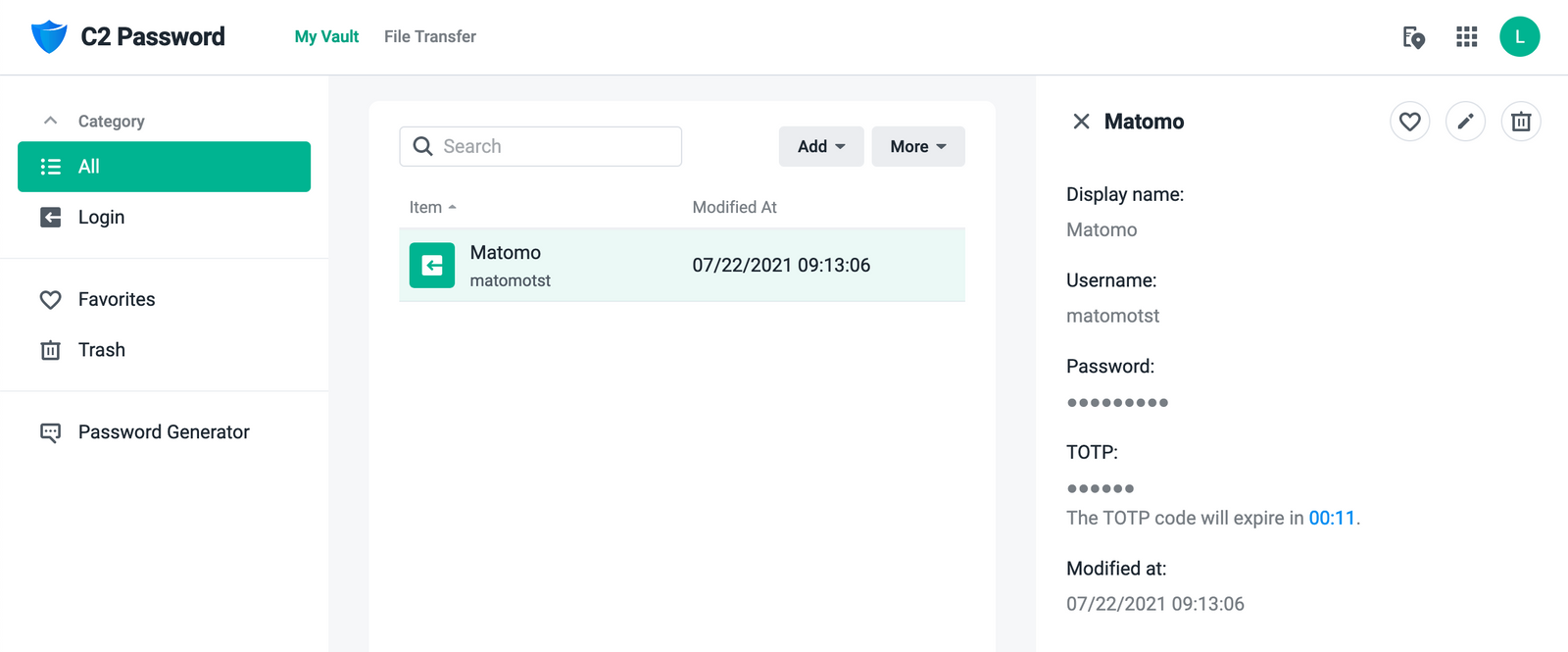Click the 07/22/2021 09:13:06 list cell
The height and width of the screenshot is (652, 1568).
781,265
